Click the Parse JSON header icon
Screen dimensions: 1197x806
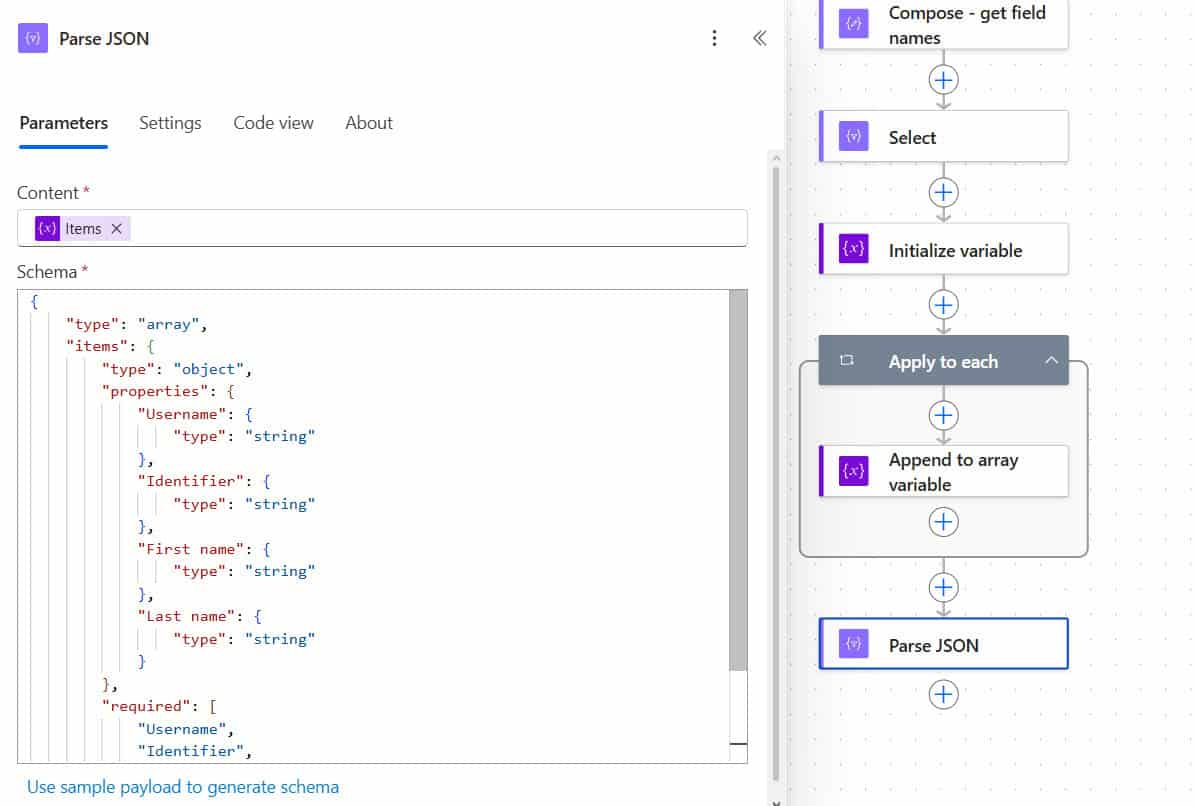tap(33, 38)
